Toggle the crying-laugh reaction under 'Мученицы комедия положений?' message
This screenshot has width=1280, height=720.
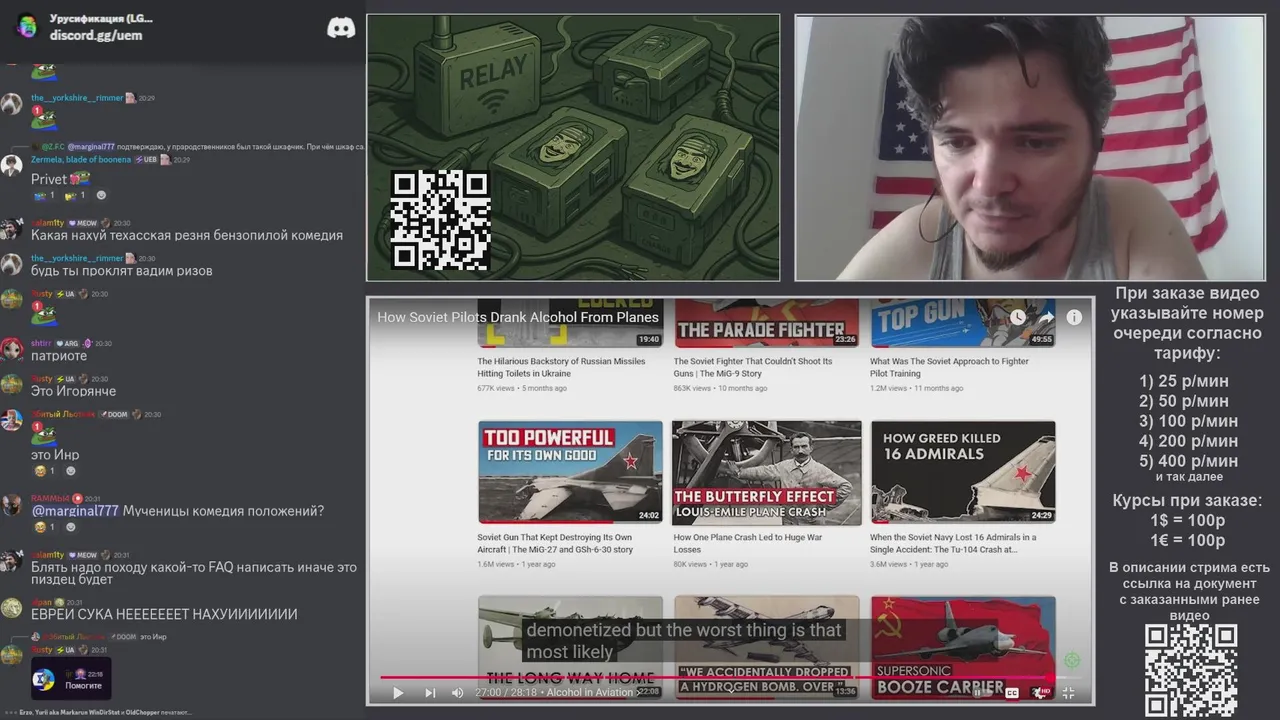pos(45,527)
